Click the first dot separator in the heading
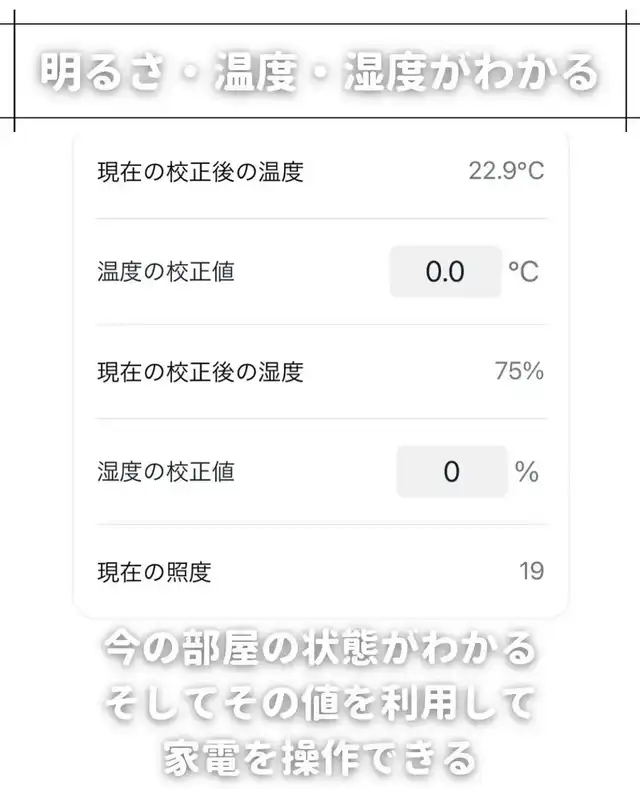 coord(189,73)
